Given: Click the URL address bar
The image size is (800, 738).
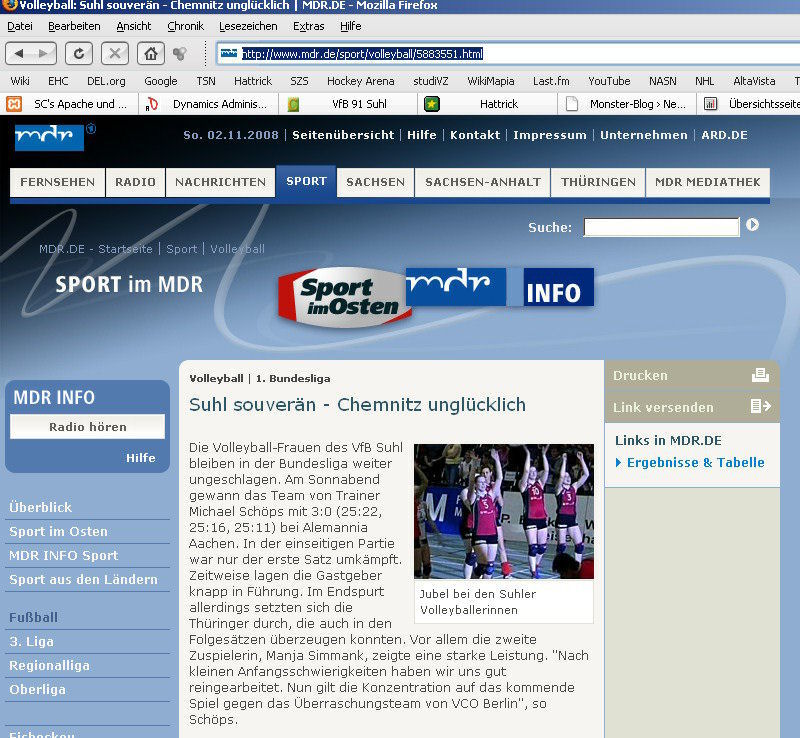Looking at the screenshot, I should 508,54.
